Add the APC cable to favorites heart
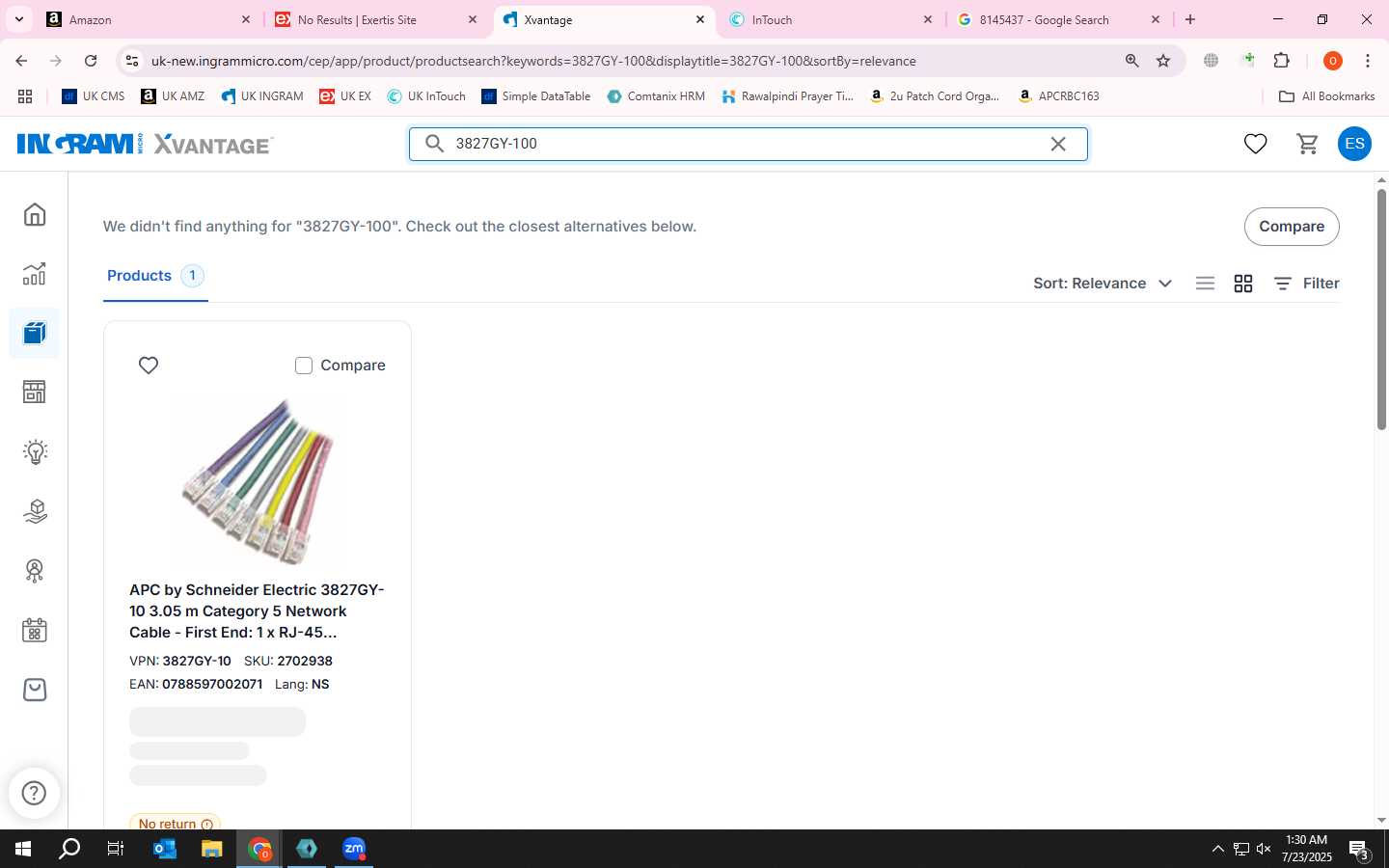1389x868 pixels. tap(149, 366)
